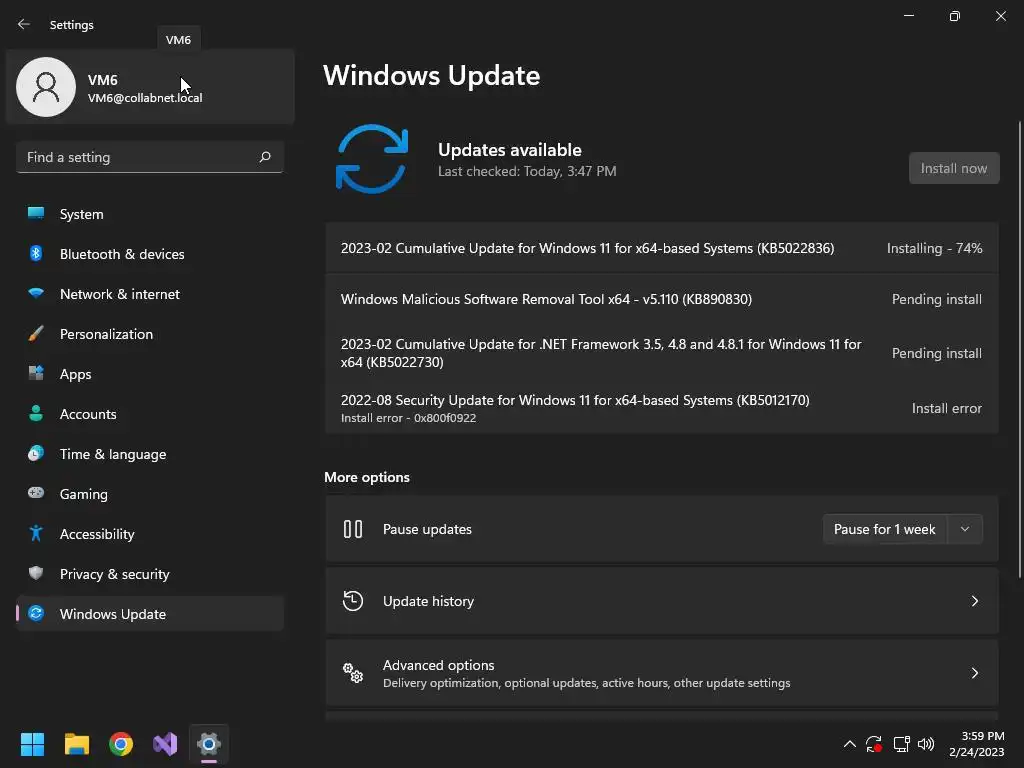Click the Find a setting field
The image size is (1024, 768).
pos(150,157)
